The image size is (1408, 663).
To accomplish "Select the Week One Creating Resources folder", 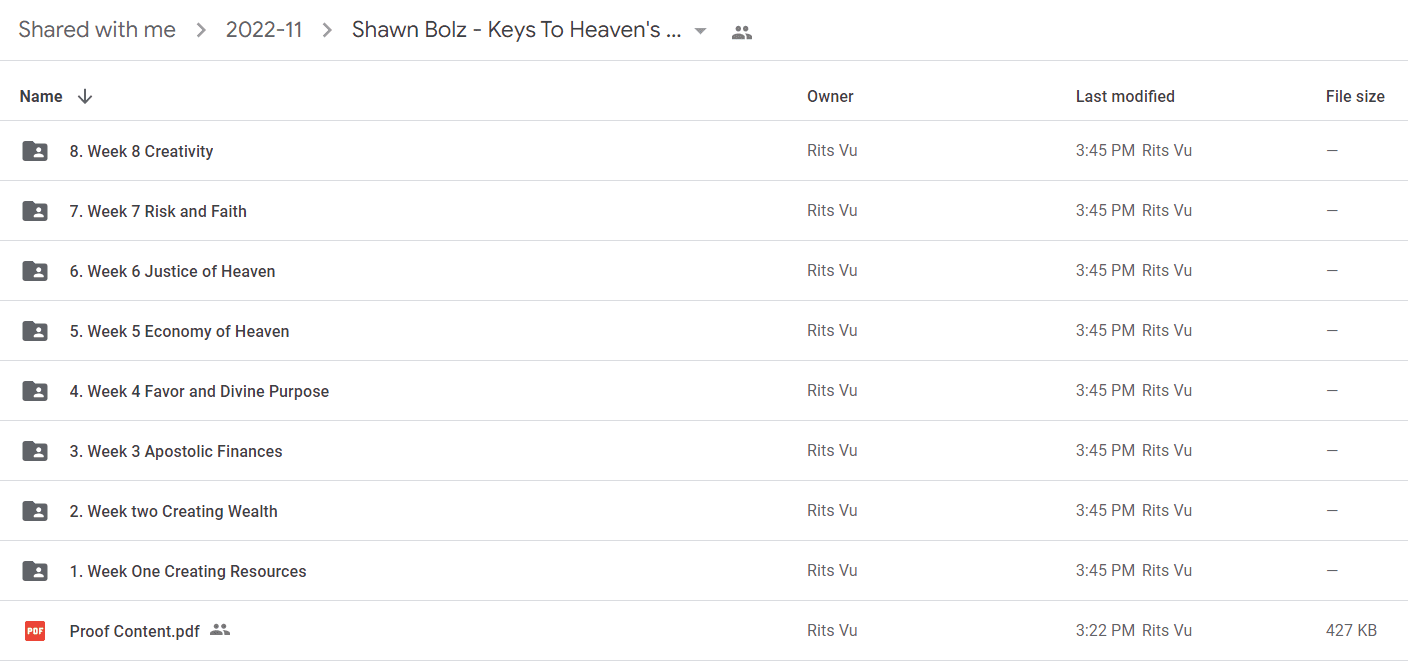I will click(704, 571).
